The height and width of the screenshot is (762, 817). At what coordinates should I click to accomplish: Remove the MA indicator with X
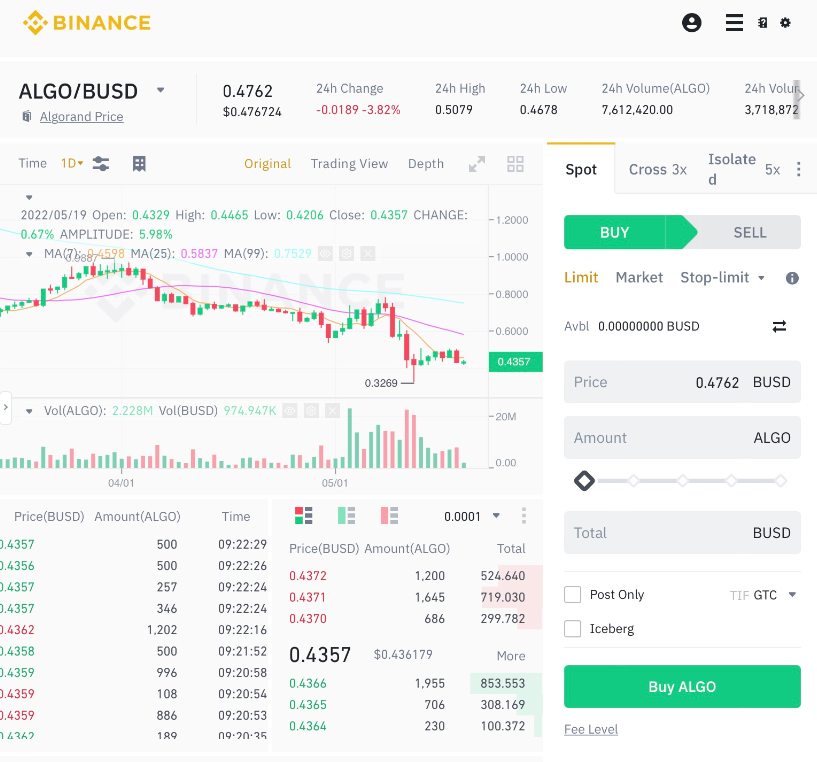(368, 254)
